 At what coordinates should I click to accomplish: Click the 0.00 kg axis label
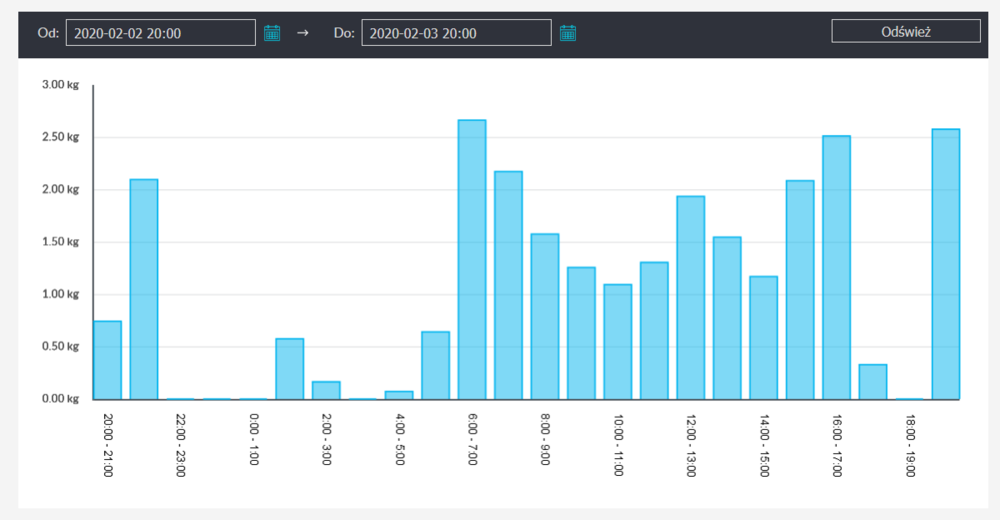point(61,399)
